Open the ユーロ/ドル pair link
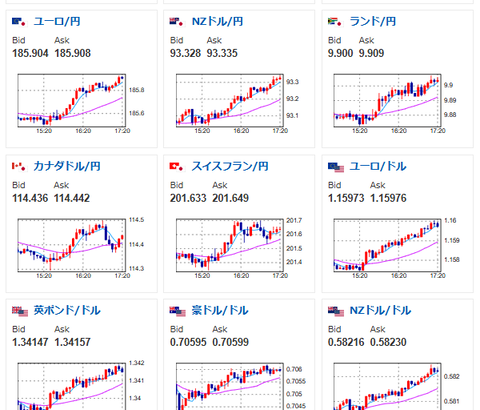This screenshot has height=410, width=480. point(378,166)
